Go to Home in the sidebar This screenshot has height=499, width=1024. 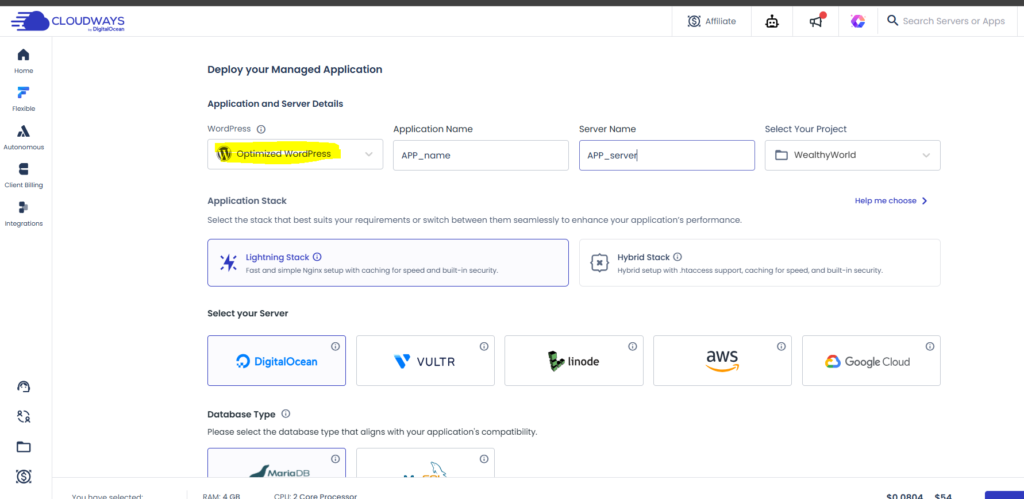[23, 60]
